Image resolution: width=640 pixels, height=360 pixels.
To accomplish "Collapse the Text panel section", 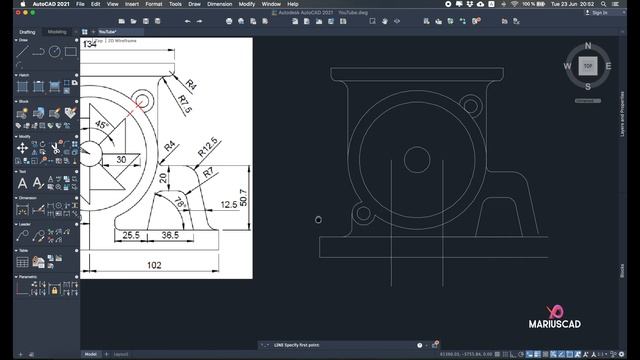I will (16, 171).
